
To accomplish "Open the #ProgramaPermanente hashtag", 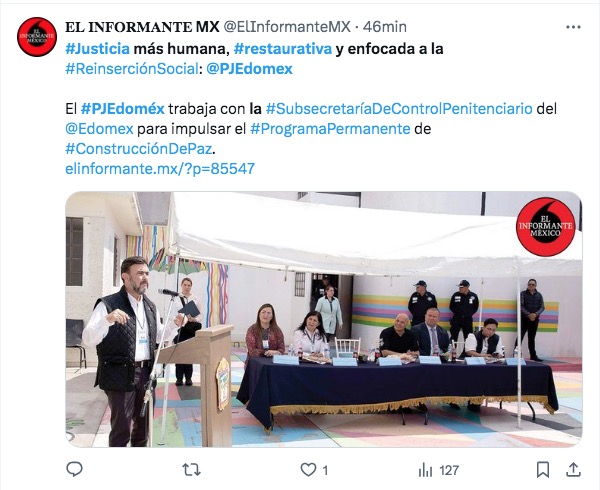I will pos(330,129).
